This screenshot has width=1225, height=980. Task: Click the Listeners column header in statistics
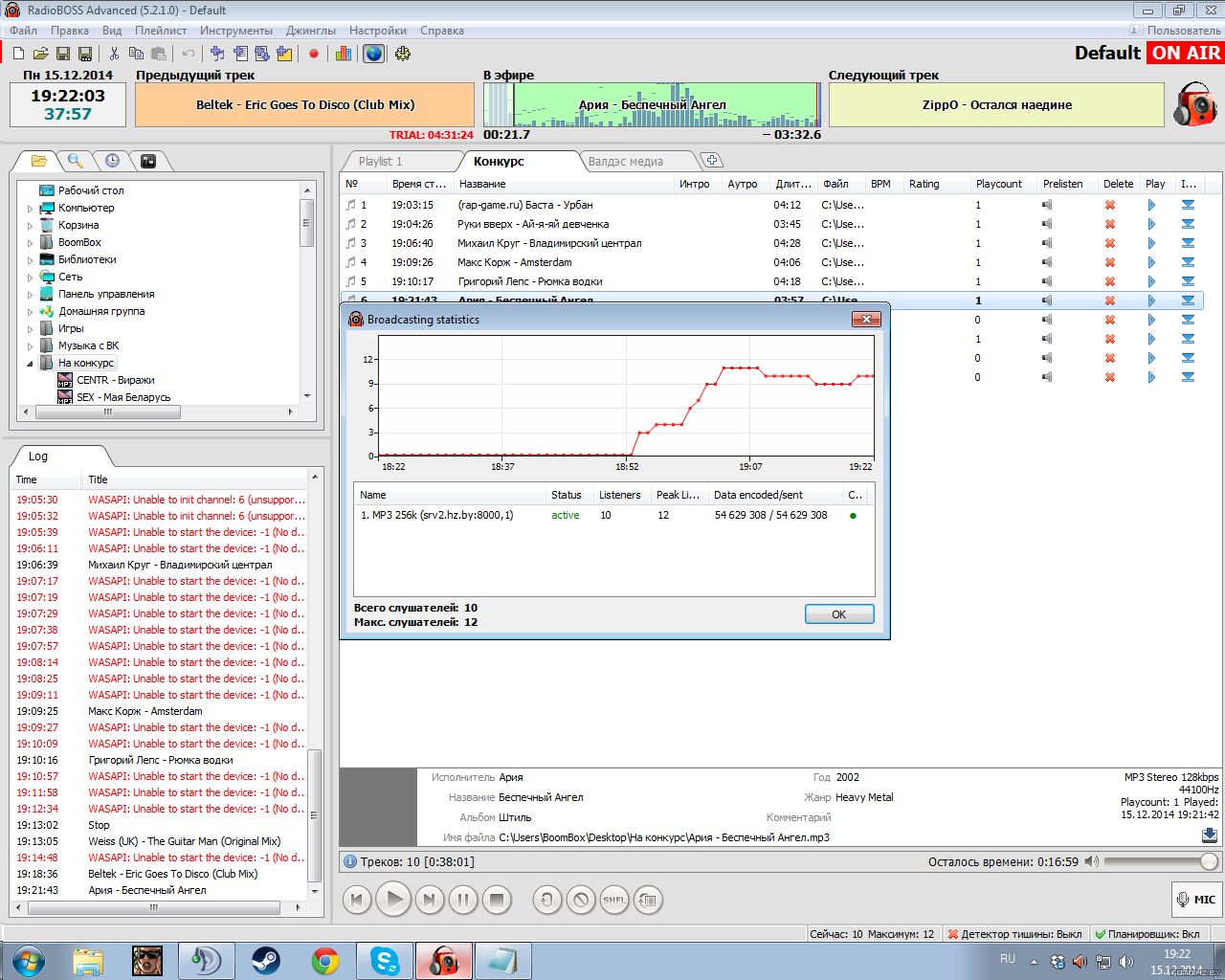(x=620, y=495)
